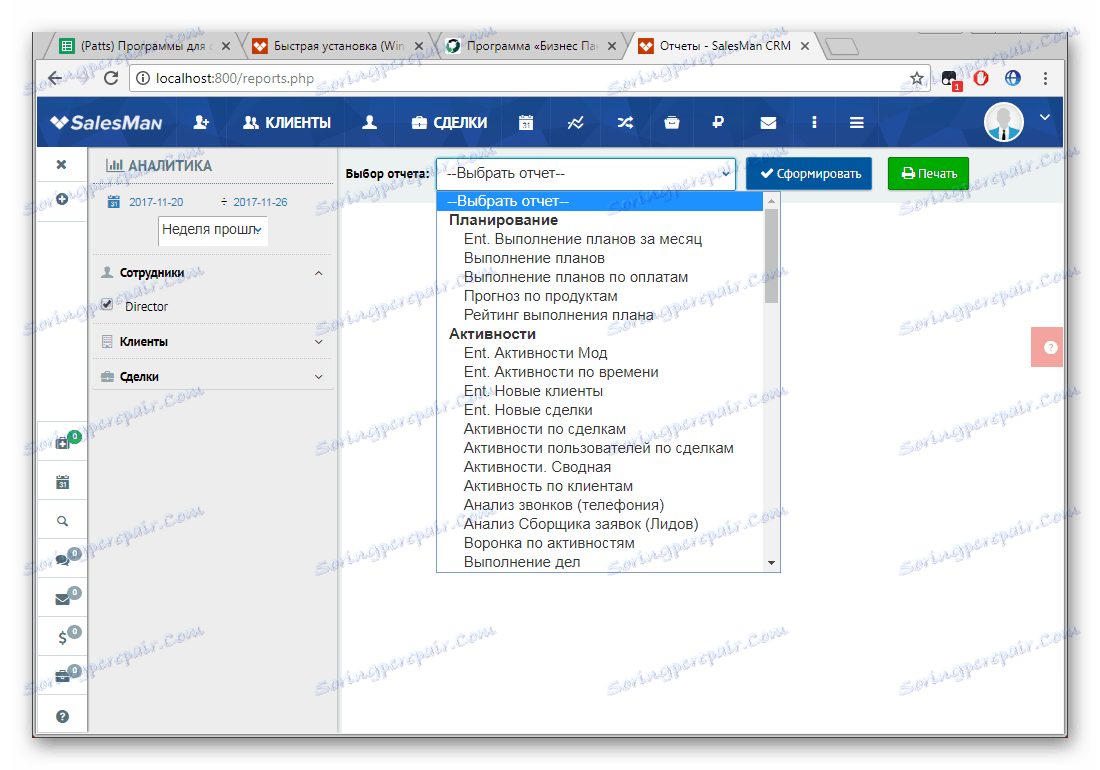Open sidebar envelope icon with badge
1100x770 pixels.
point(63,599)
